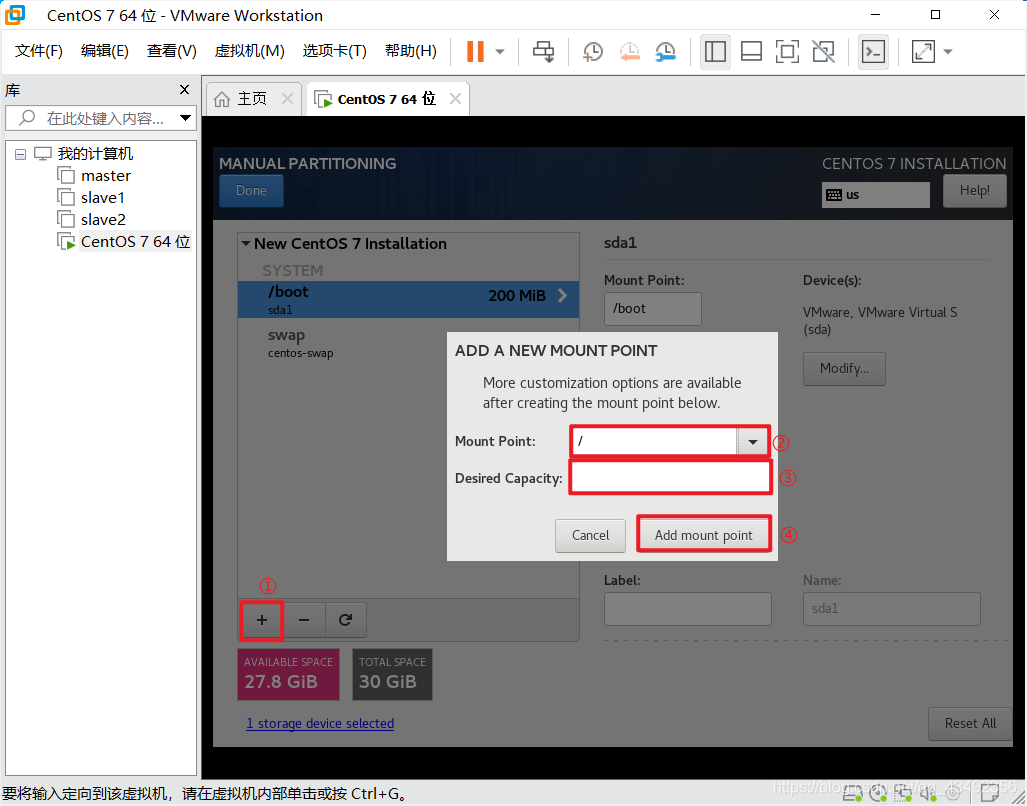Click the plus add partition button
The height and width of the screenshot is (806, 1027).
tap(261, 620)
